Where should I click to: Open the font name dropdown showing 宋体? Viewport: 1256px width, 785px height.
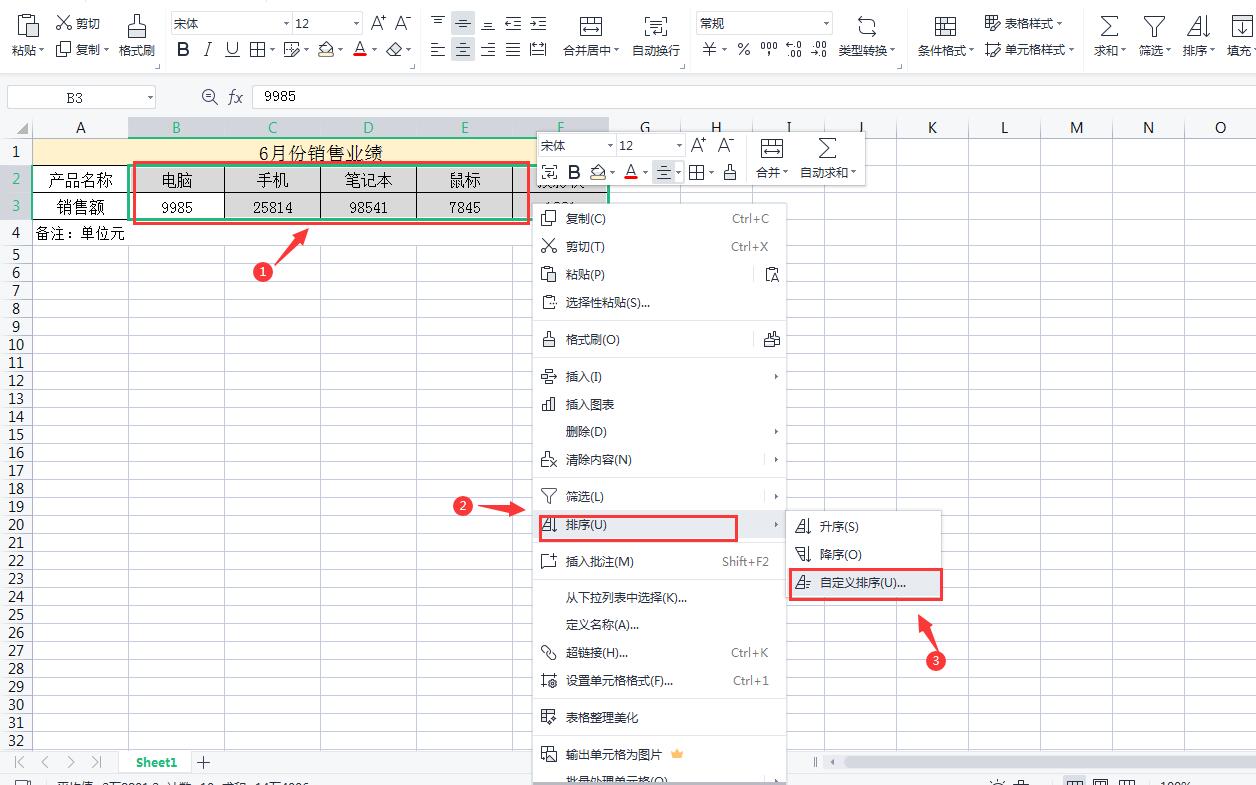[x=230, y=21]
